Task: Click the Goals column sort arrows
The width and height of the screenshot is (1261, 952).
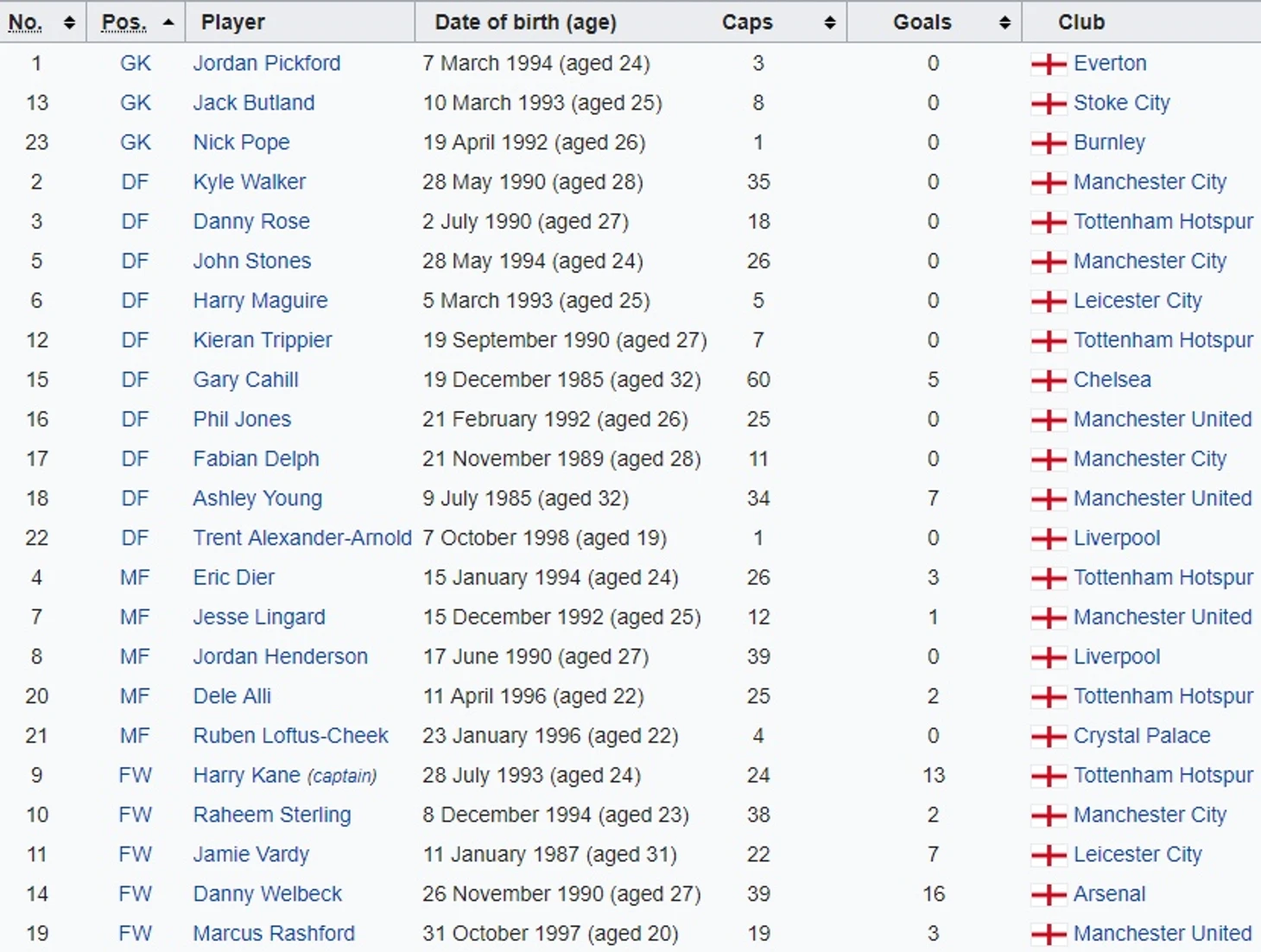Action: pos(1004,22)
